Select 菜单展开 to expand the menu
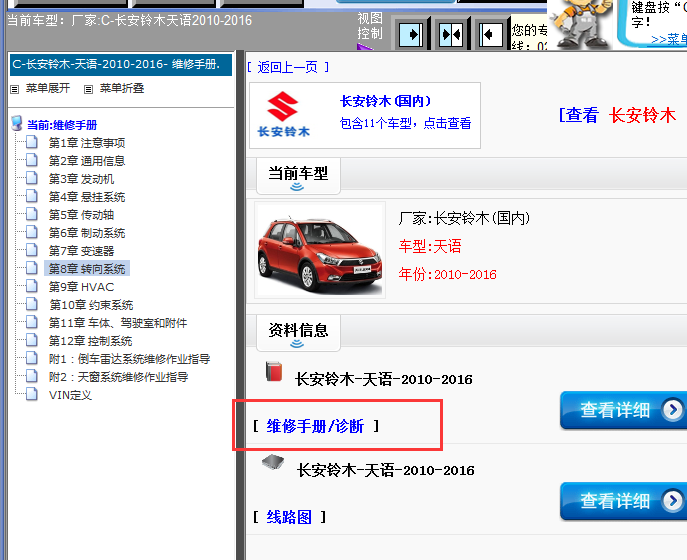The width and height of the screenshot is (687, 560). pyautogui.click(x=48, y=89)
